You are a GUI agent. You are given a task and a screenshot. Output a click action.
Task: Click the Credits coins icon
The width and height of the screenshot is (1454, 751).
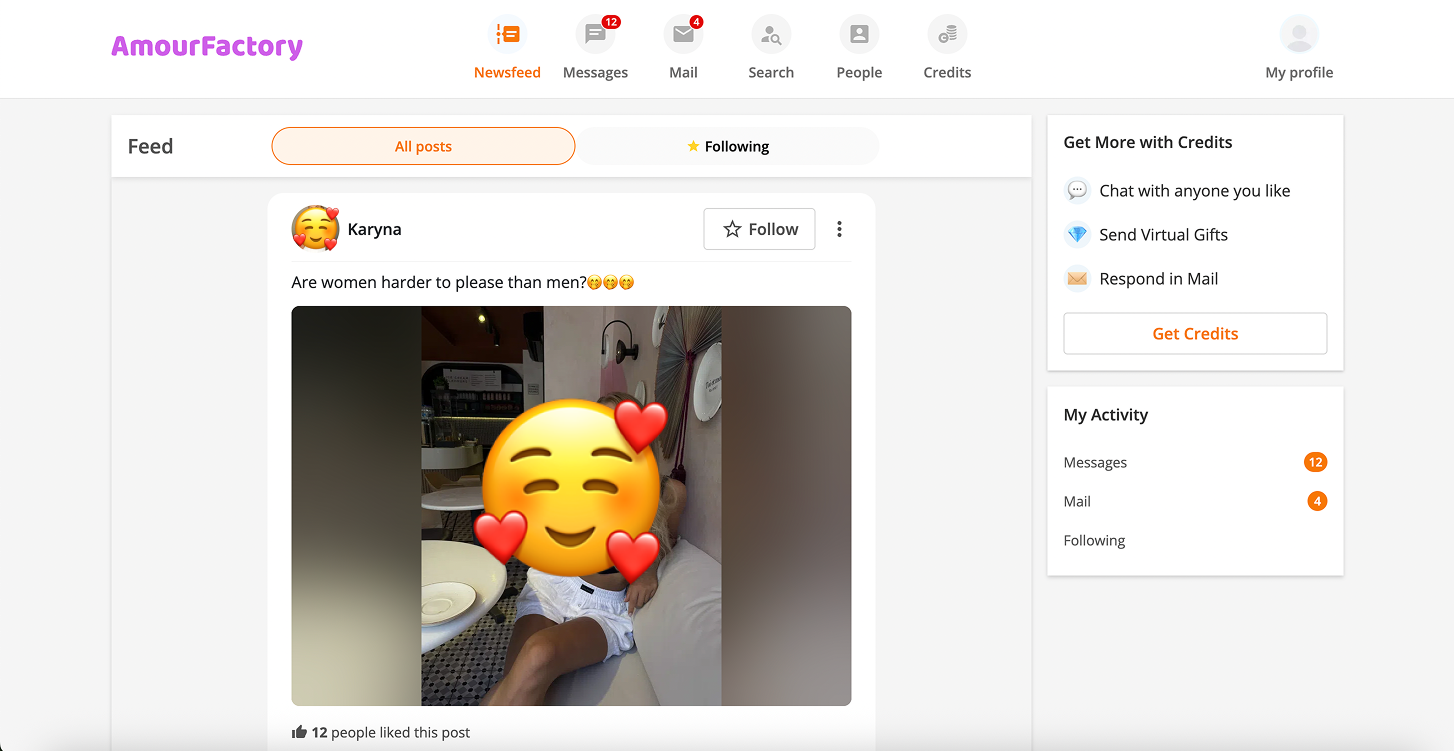pos(946,33)
